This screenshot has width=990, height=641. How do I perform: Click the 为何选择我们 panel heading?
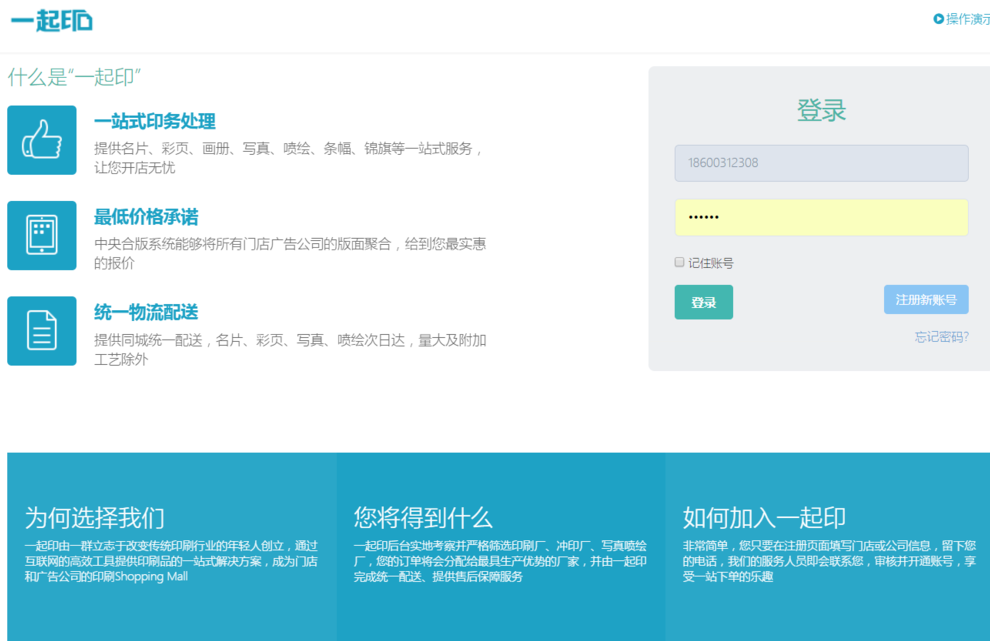click(95, 518)
